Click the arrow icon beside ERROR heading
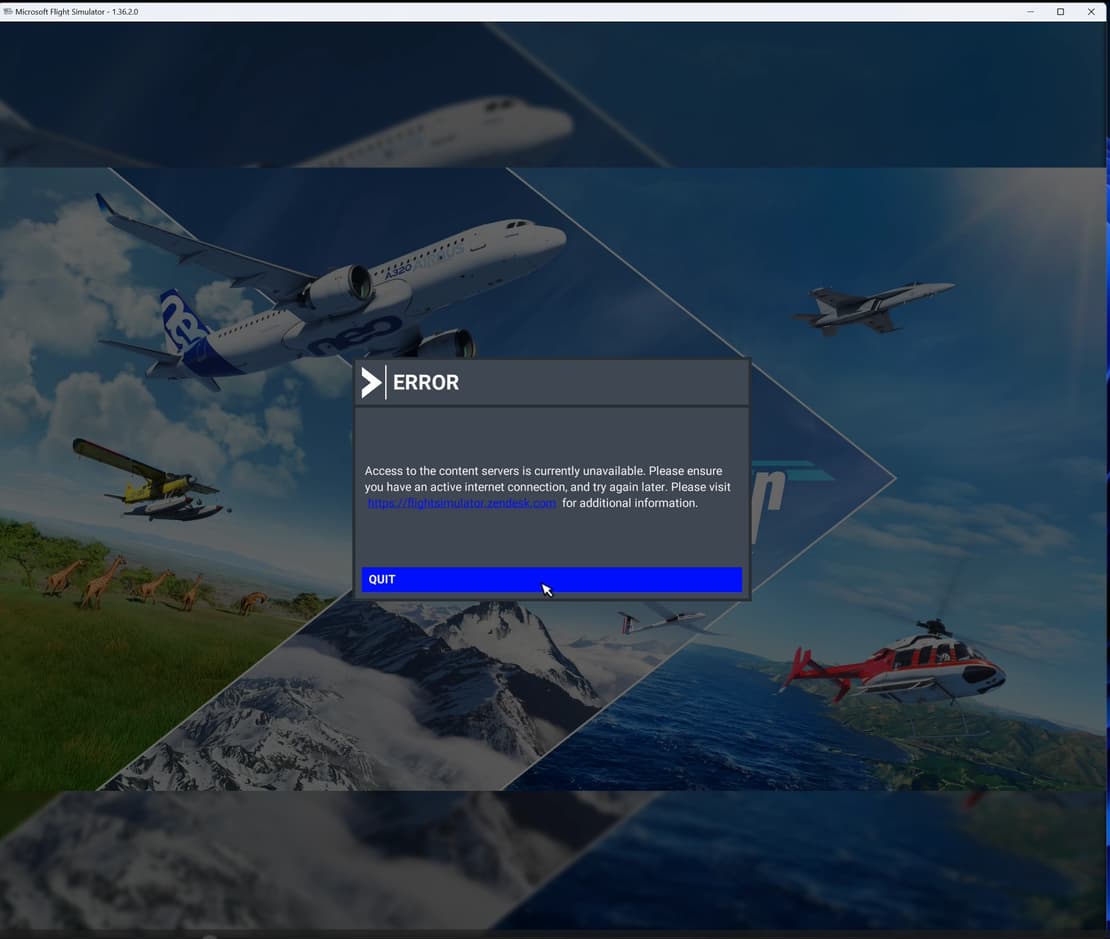The width and height of the screenshot is (1110, 939). (371, 382)
